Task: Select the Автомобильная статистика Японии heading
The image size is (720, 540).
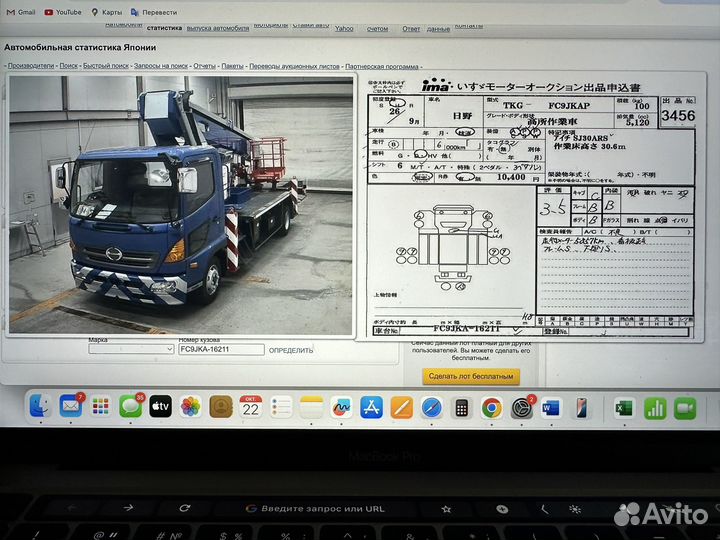Action: [x=80, y=47]
